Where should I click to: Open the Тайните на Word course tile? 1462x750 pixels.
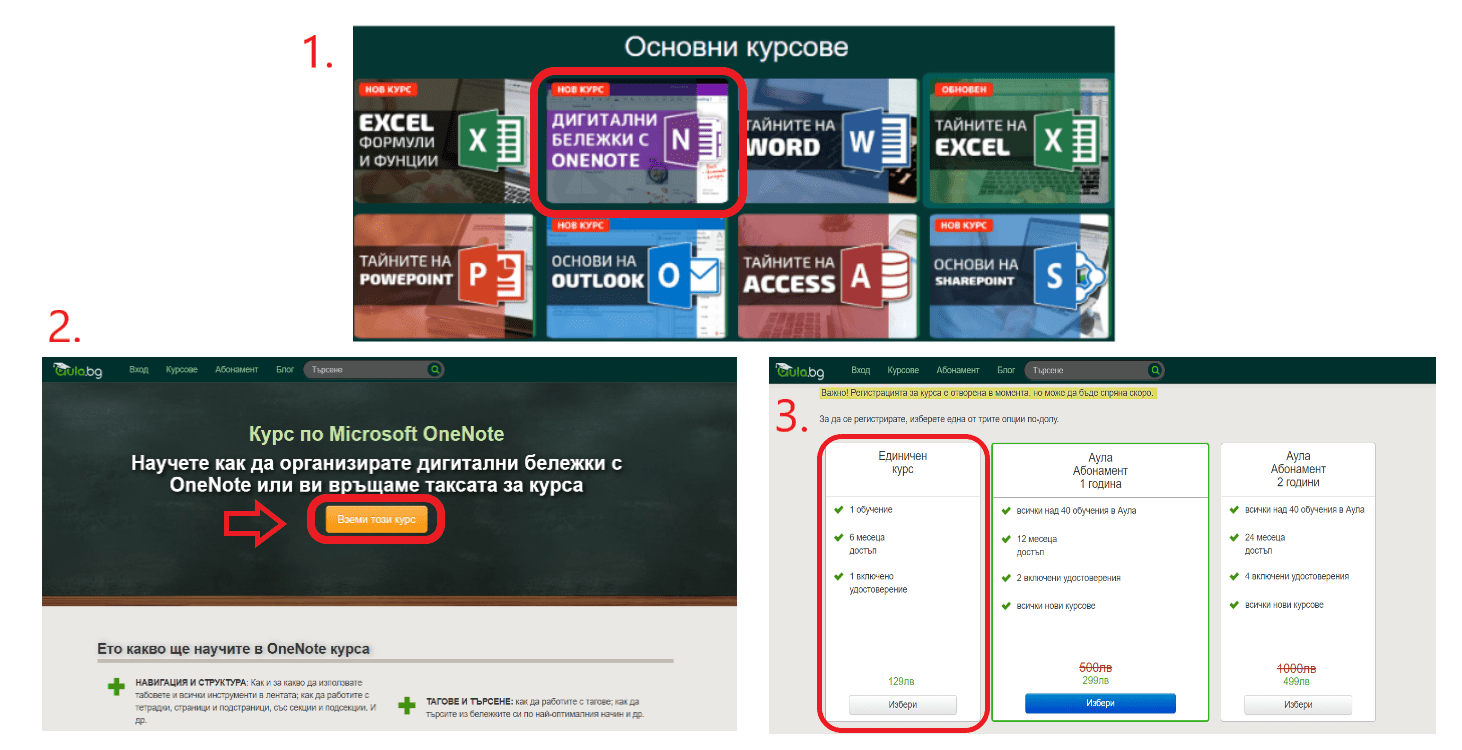coord(828,140)
